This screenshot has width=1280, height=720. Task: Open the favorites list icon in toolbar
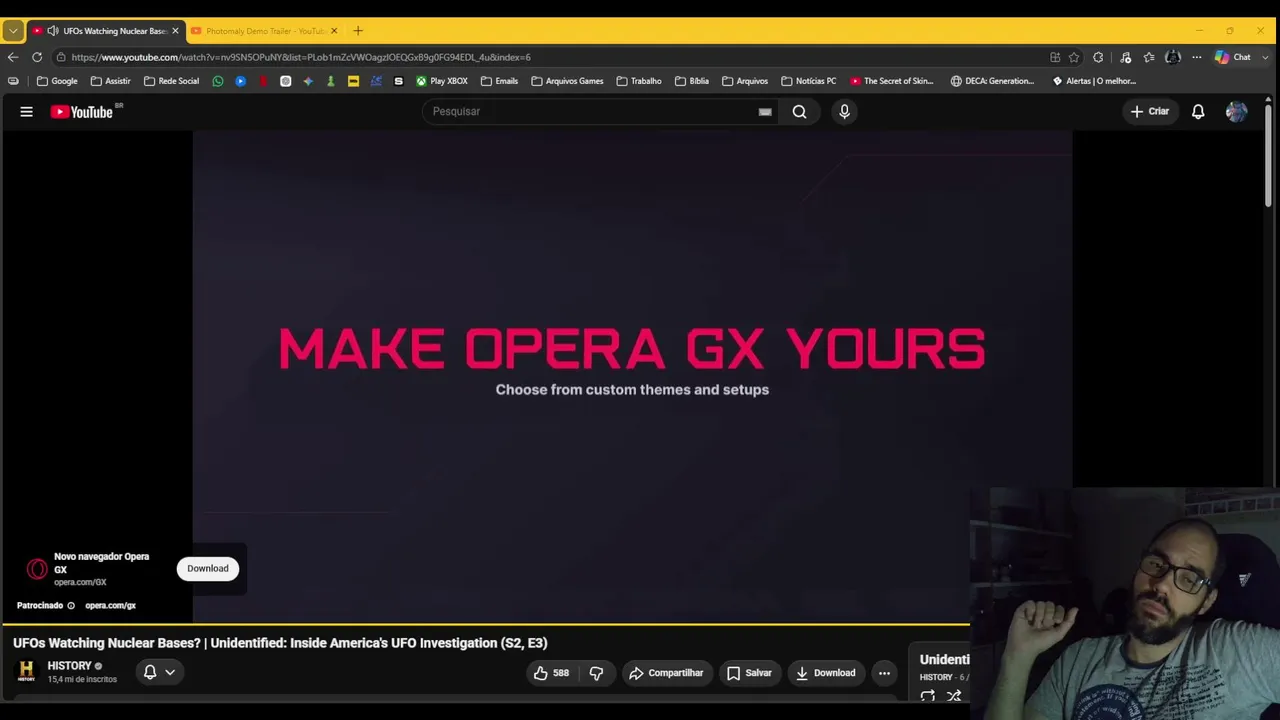[1149, 57]
